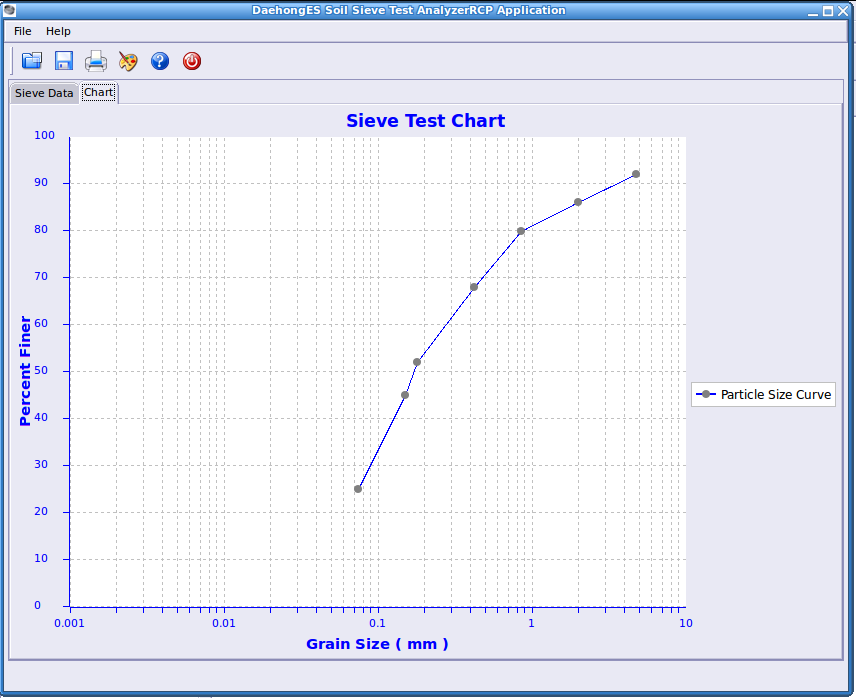The width and height of the screenshot is (856, 698).
Task: Click the Sieve Test Chart title
Action: point(426,120)
